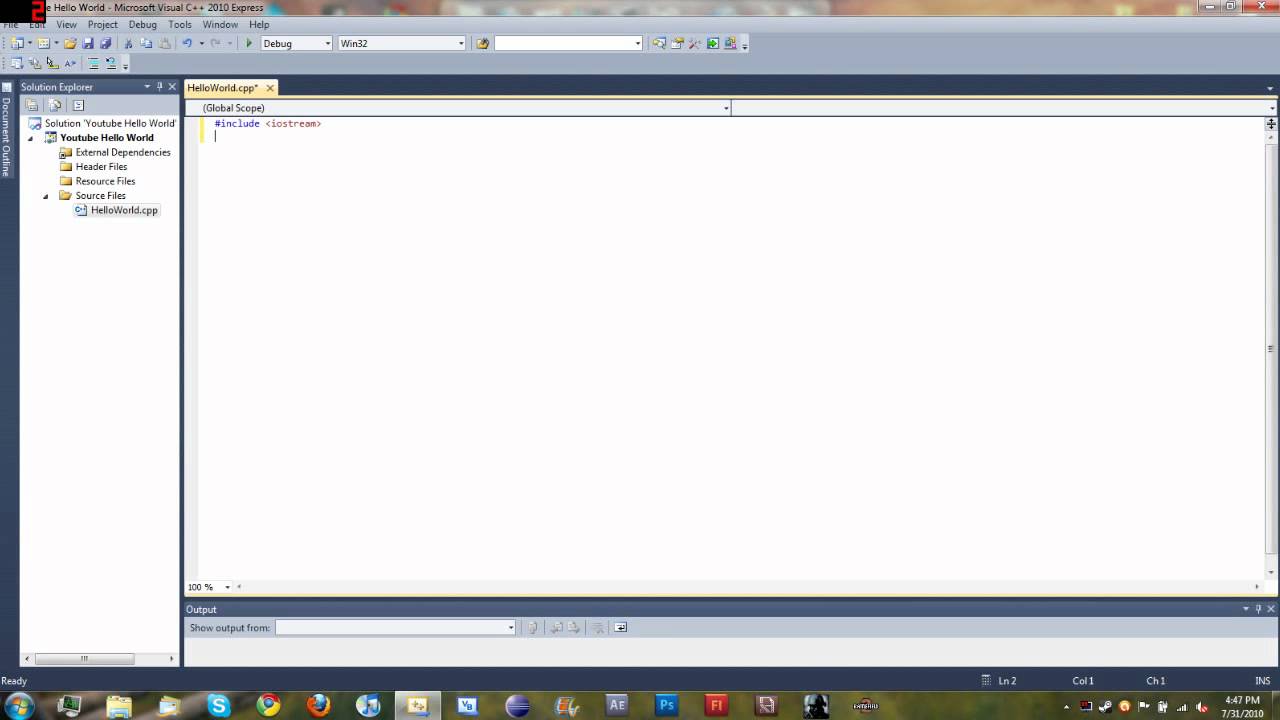Select the HelloWorld.cpp editor tab

222,88
